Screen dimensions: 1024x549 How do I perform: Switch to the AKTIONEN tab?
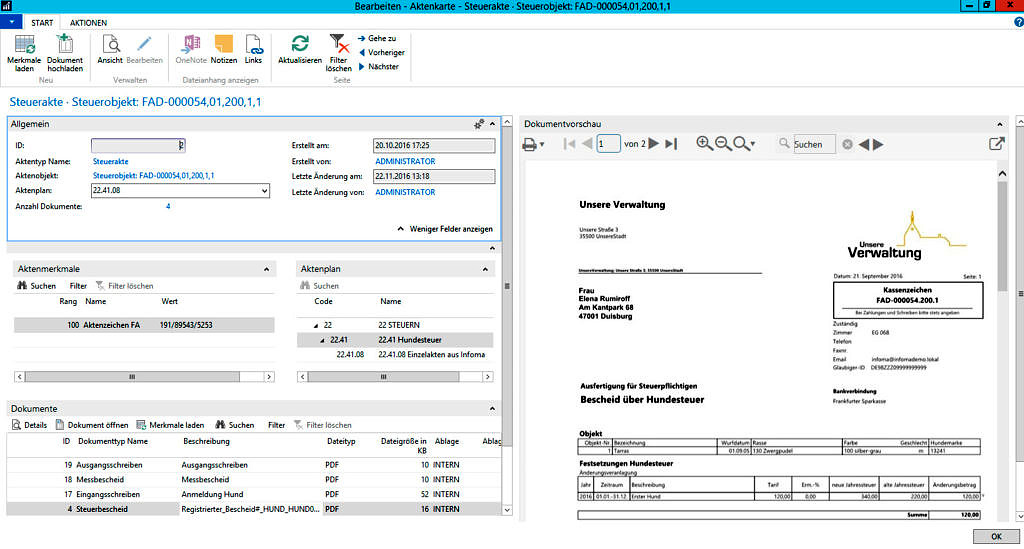(89, 22)
